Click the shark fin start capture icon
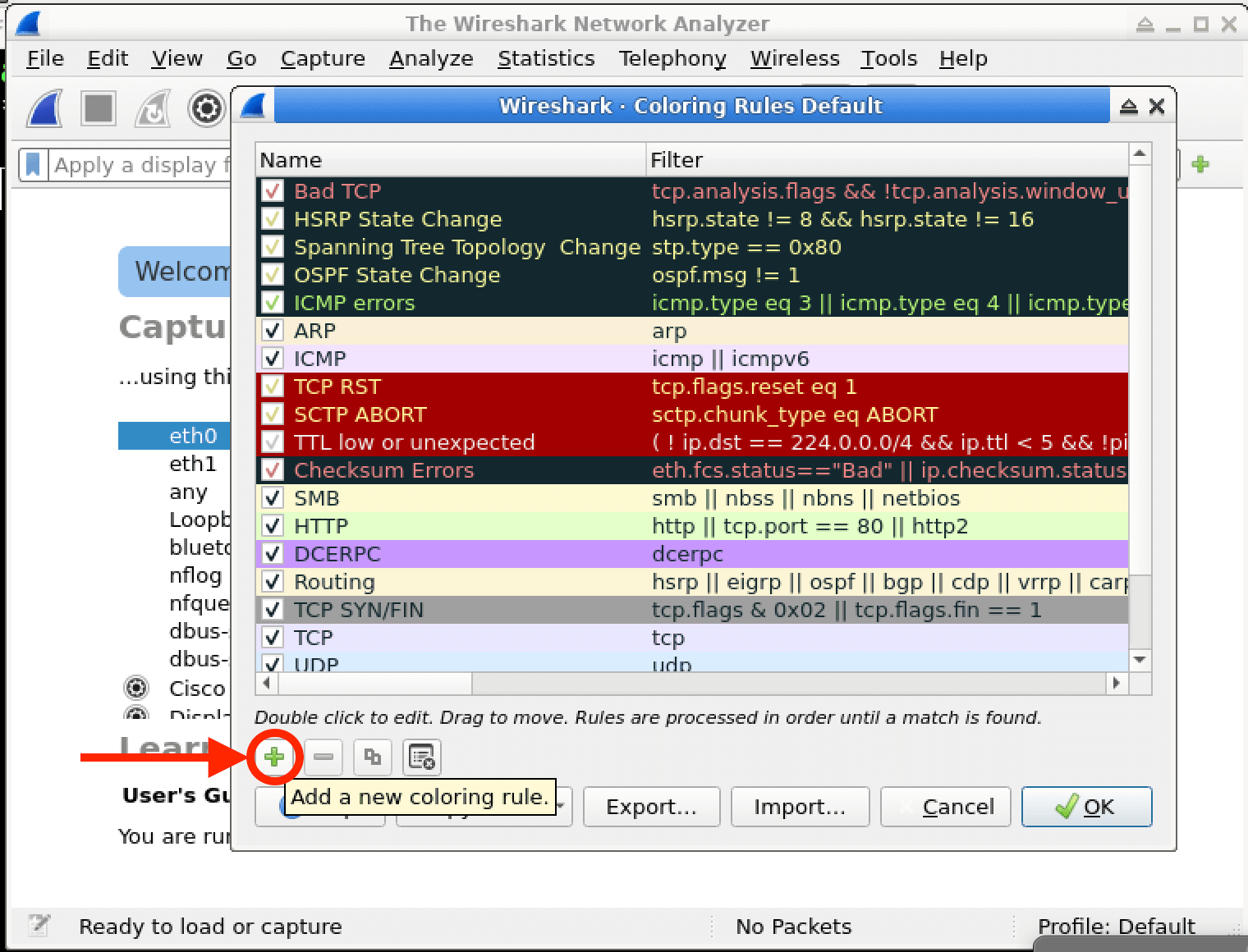Image resolution: width=1248 pixels, height=952 pixels. [x=44, y=108]
